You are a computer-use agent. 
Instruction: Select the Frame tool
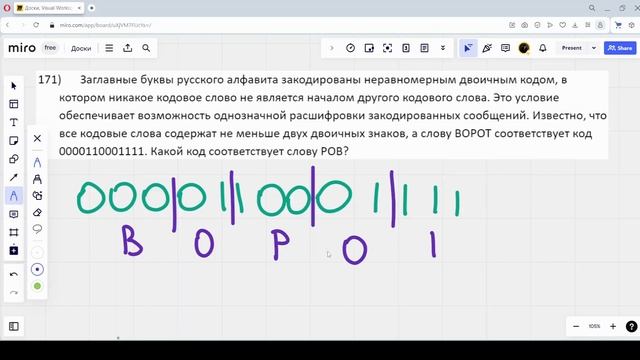[14, 232]
